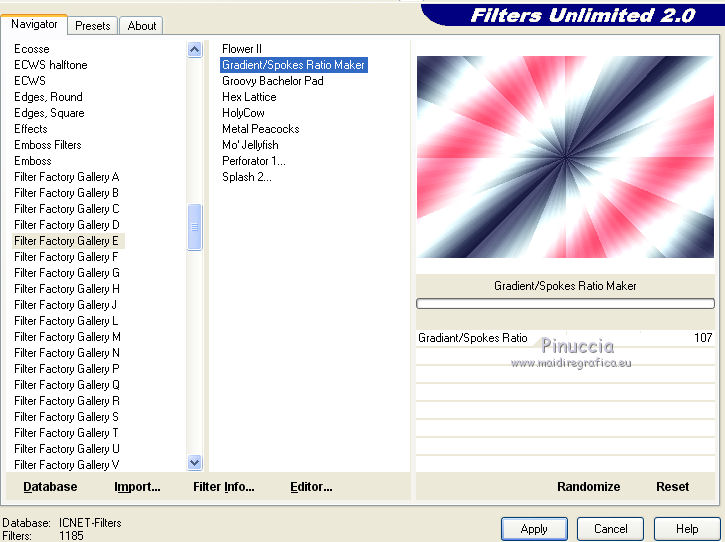
Task: Click the category list scrollbar thumb
Action: point(195,227)
